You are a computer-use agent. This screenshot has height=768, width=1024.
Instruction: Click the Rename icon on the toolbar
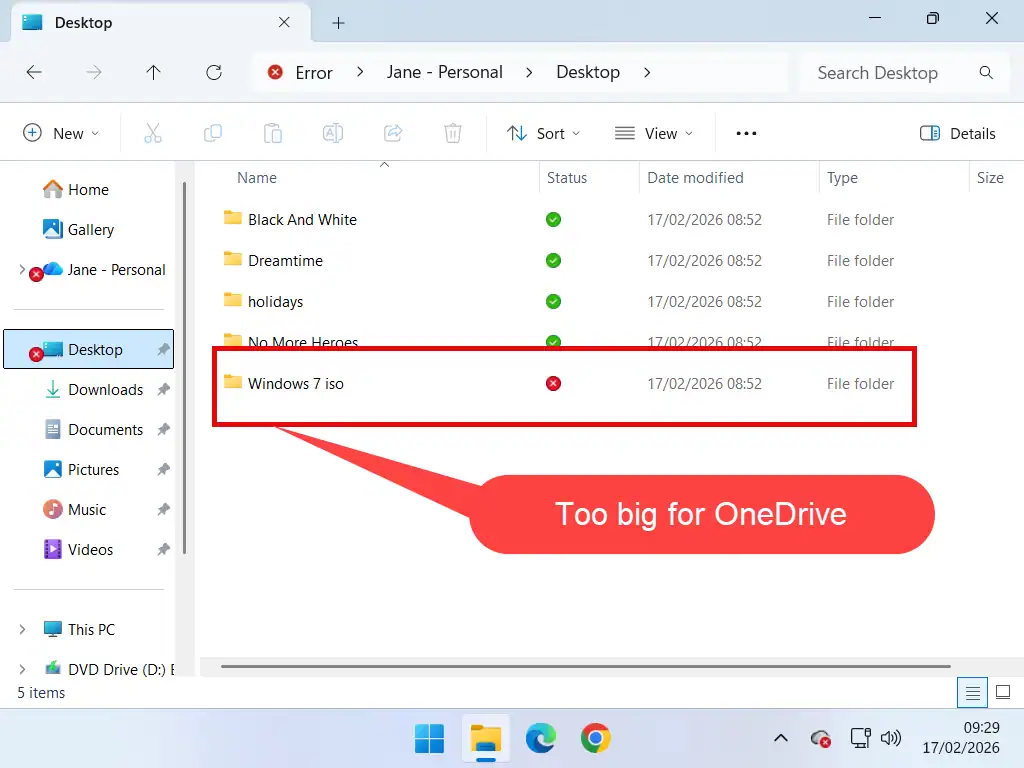(x=332, y=132)
